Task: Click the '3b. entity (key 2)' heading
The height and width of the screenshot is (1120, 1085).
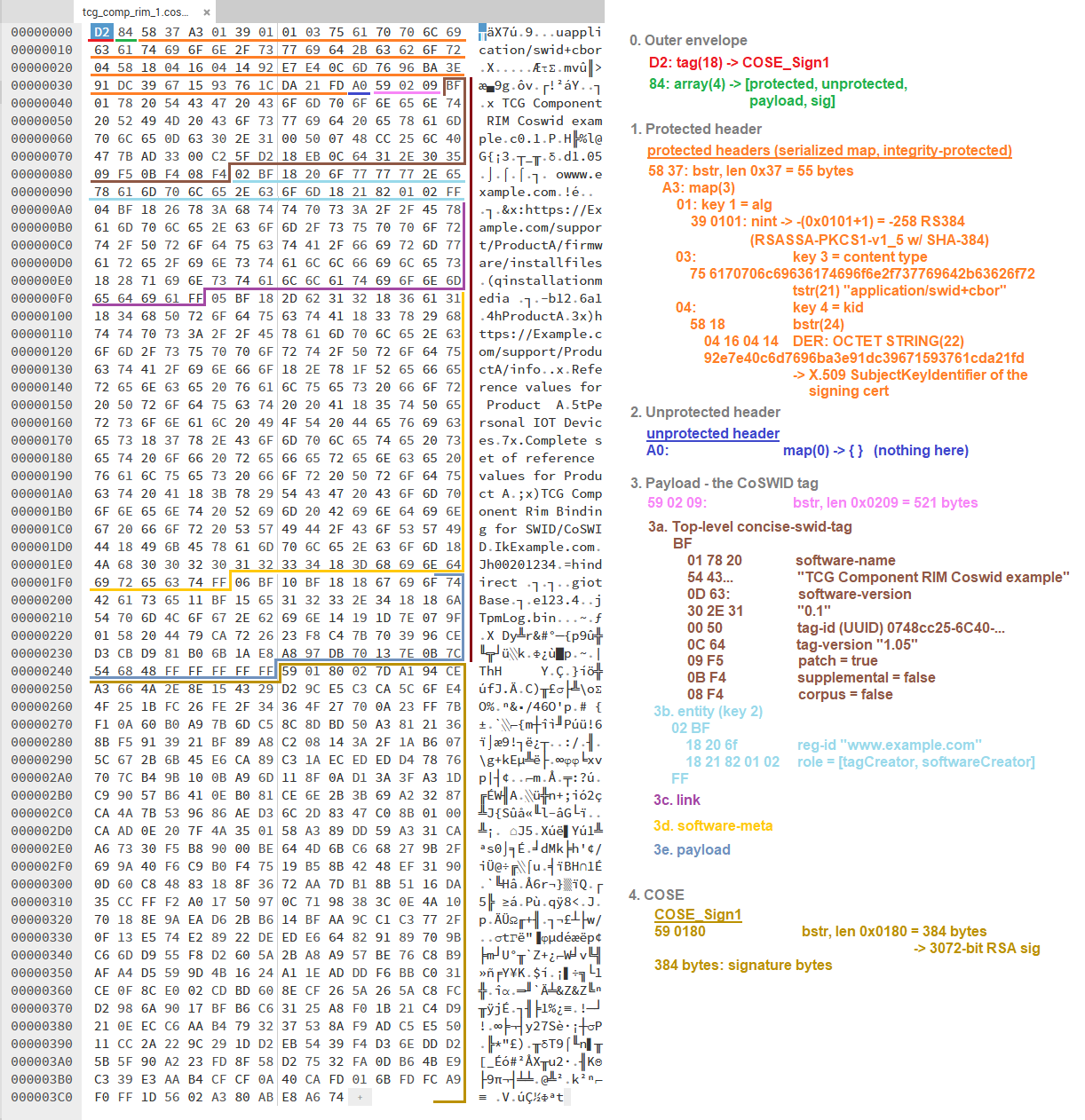Action: tap(708, 711)
